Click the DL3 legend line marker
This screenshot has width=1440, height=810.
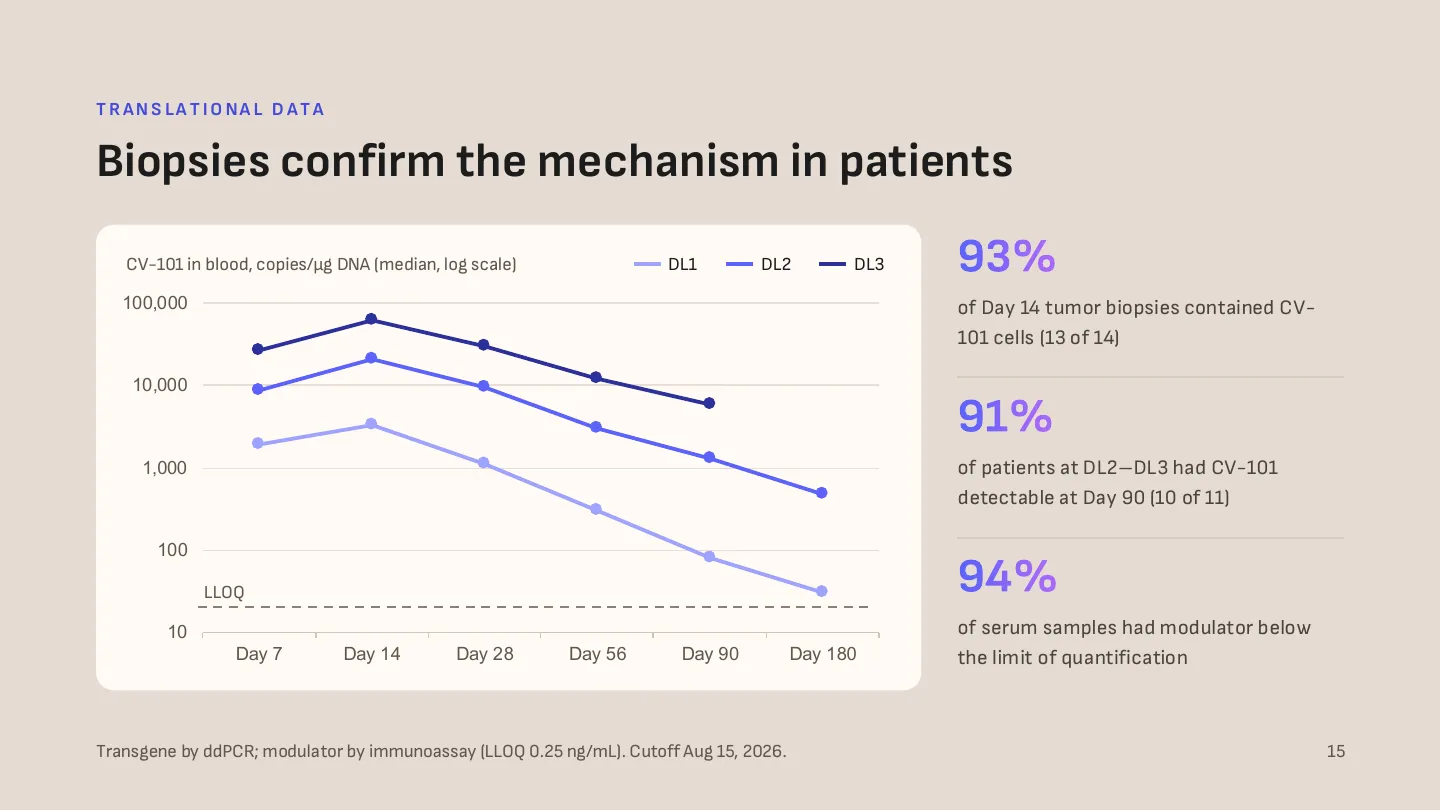tap(832, 265)
